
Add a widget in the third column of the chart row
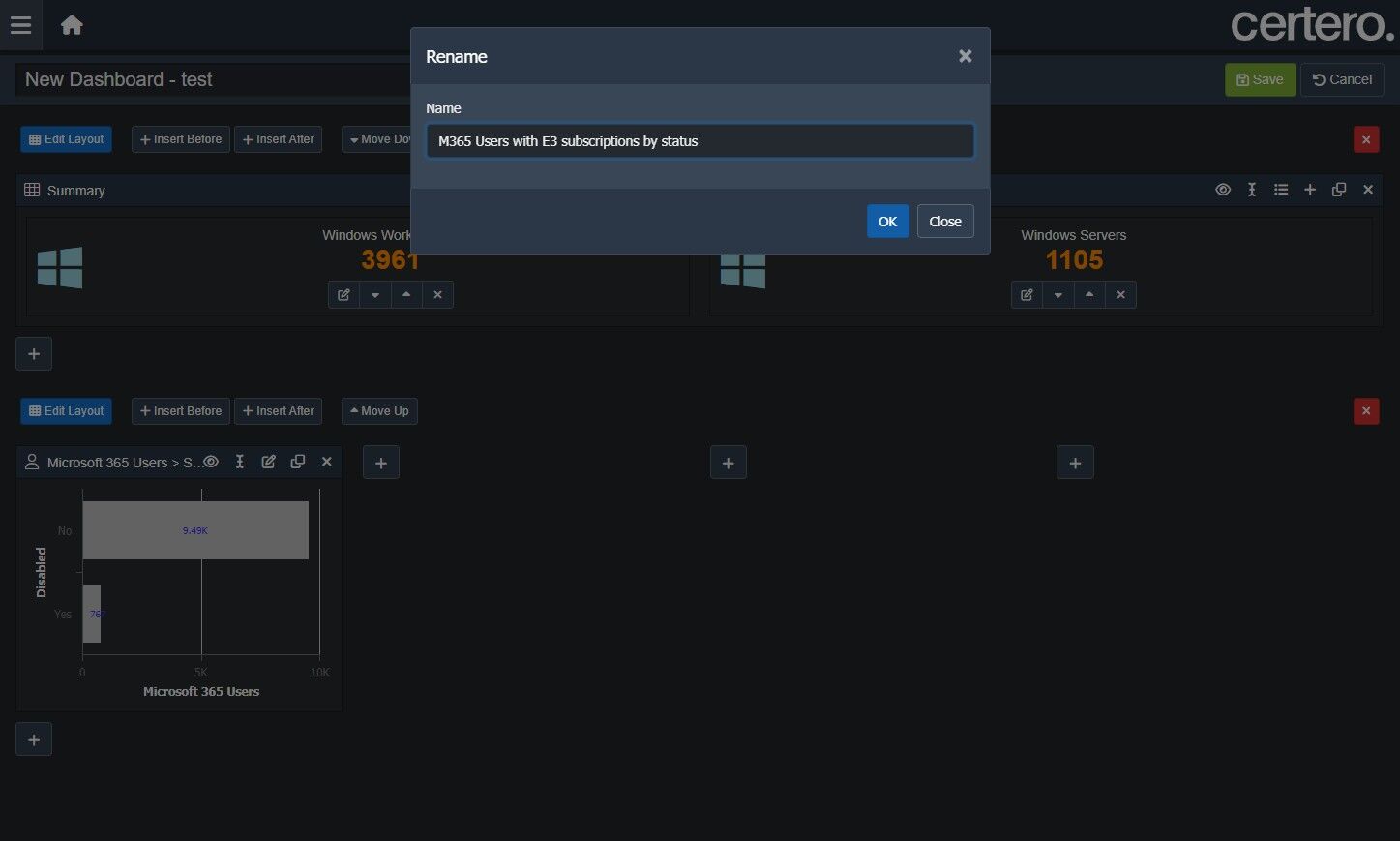tap(729, 463)
